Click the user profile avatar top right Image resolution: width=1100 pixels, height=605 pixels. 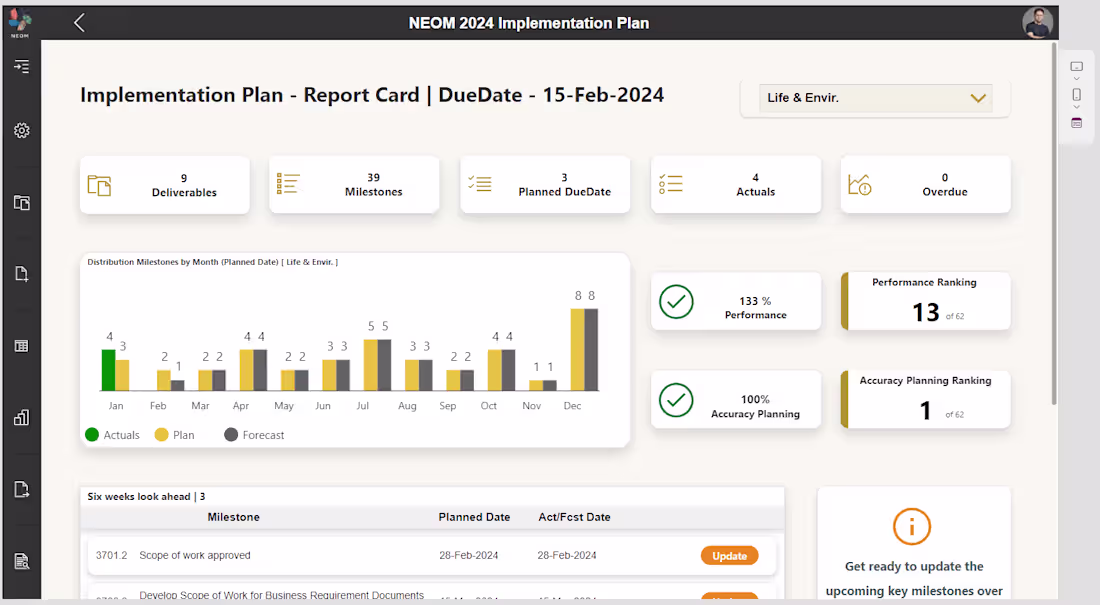pos(1037,21)
